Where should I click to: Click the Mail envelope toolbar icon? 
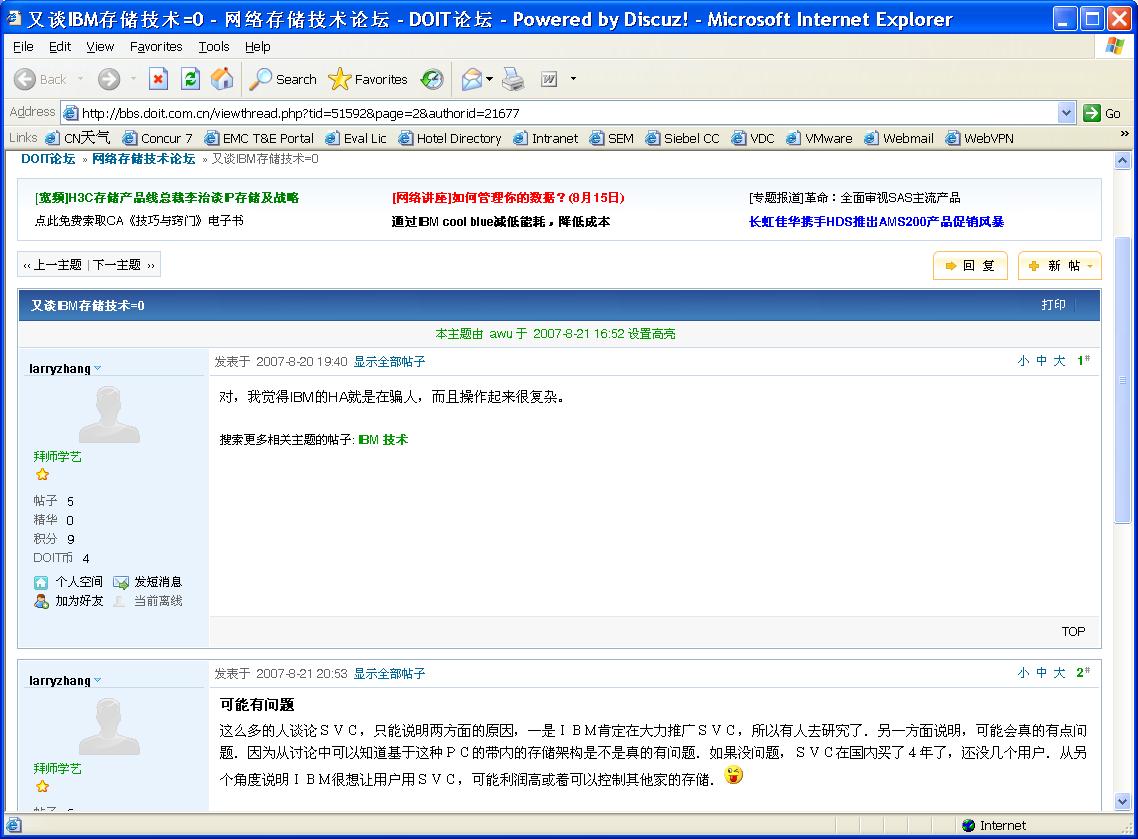click(472, 79)
